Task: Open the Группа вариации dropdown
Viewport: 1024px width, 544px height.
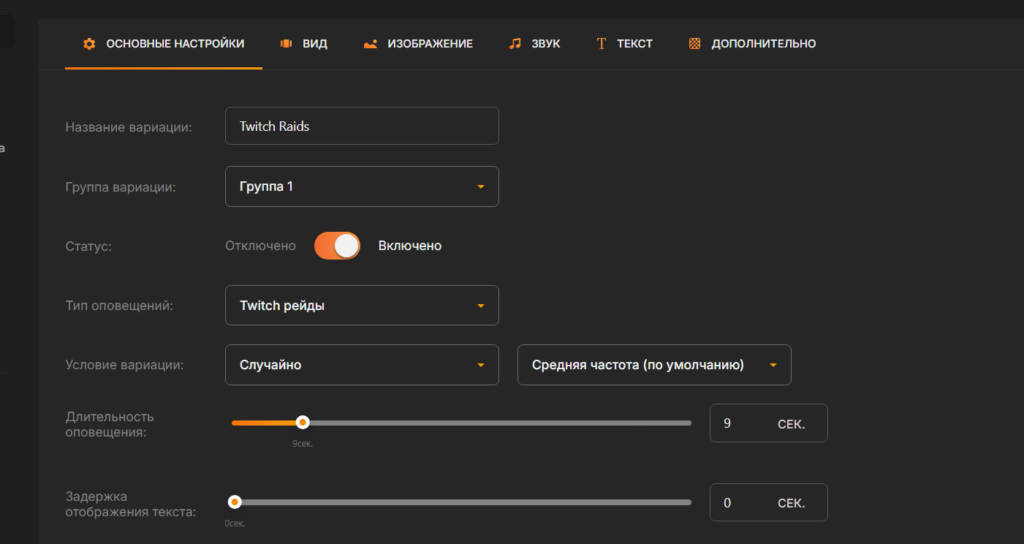Action: click(362, 187)
